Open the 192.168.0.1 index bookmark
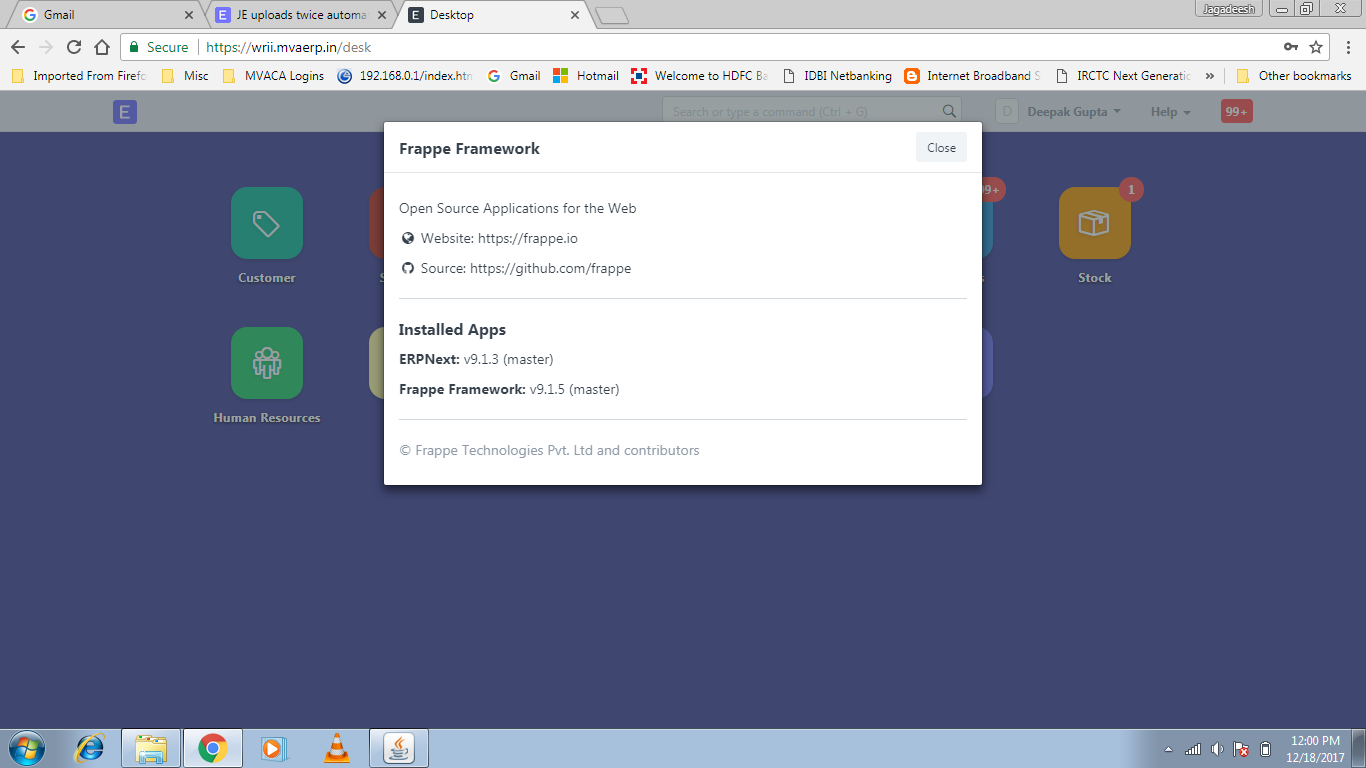 [x=405, y=75]
